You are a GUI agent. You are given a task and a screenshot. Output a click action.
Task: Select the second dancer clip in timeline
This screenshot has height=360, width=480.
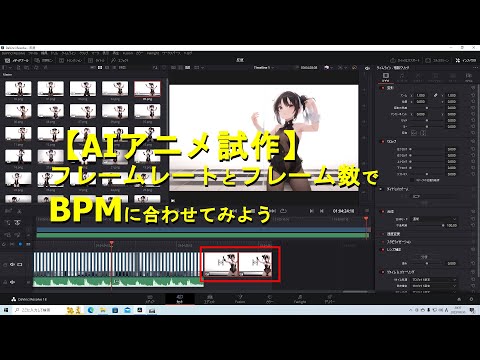tap(256, 264)
